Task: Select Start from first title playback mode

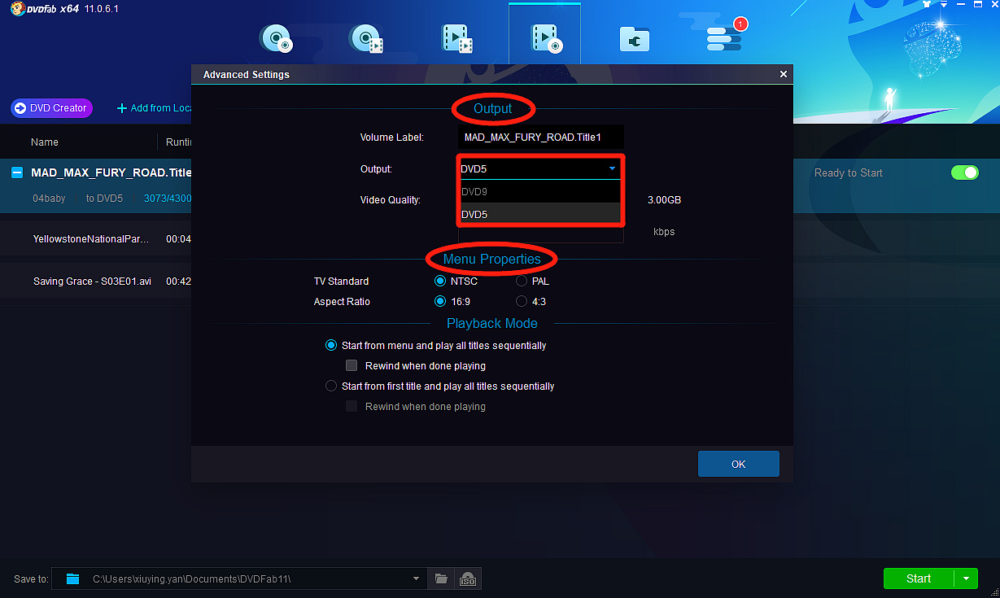Action: pyautogui.click(x=331, y=386)
